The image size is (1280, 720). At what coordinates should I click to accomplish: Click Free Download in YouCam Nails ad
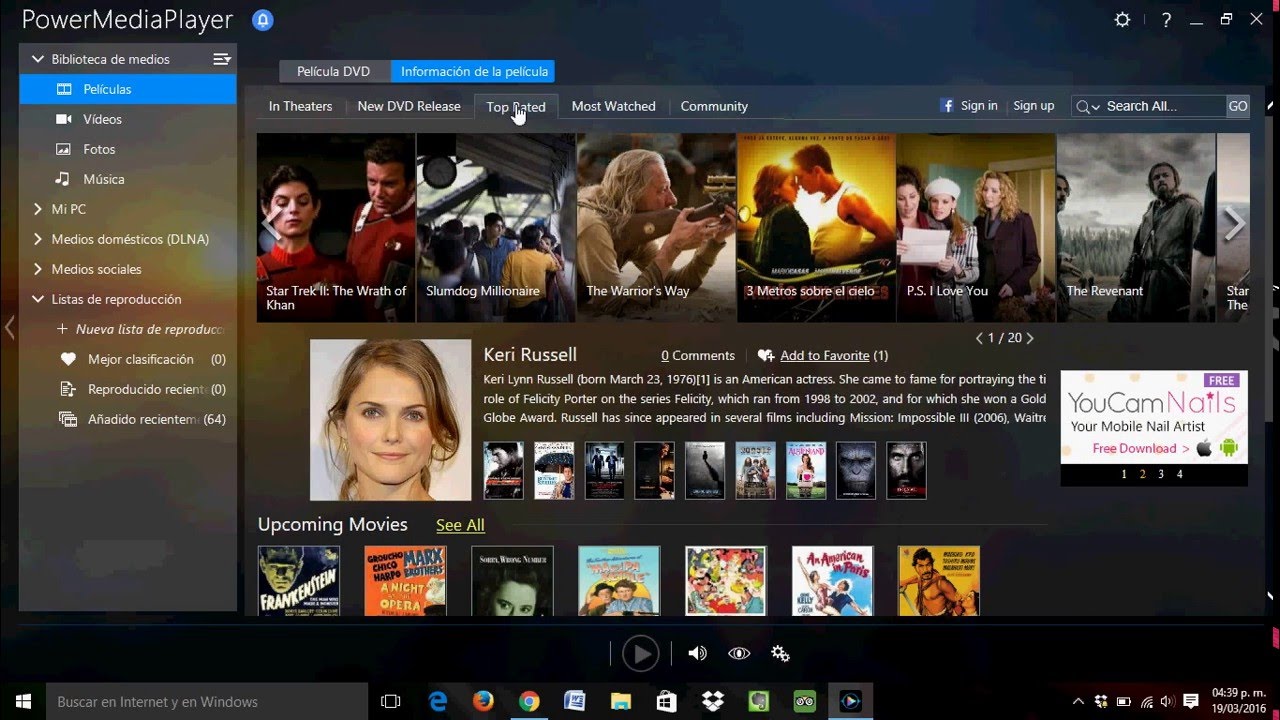coord(1141,449)
